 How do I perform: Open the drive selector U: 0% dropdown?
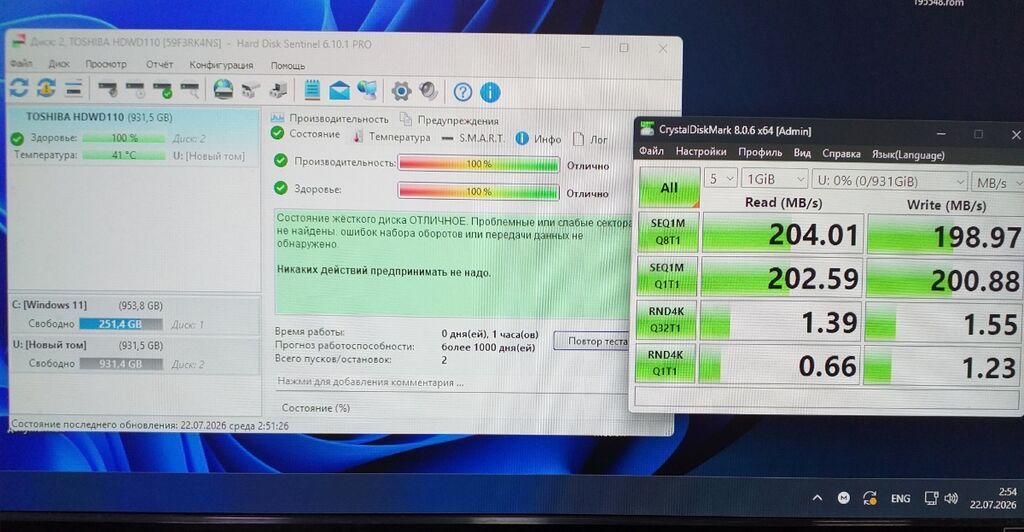tap(889, 181)
